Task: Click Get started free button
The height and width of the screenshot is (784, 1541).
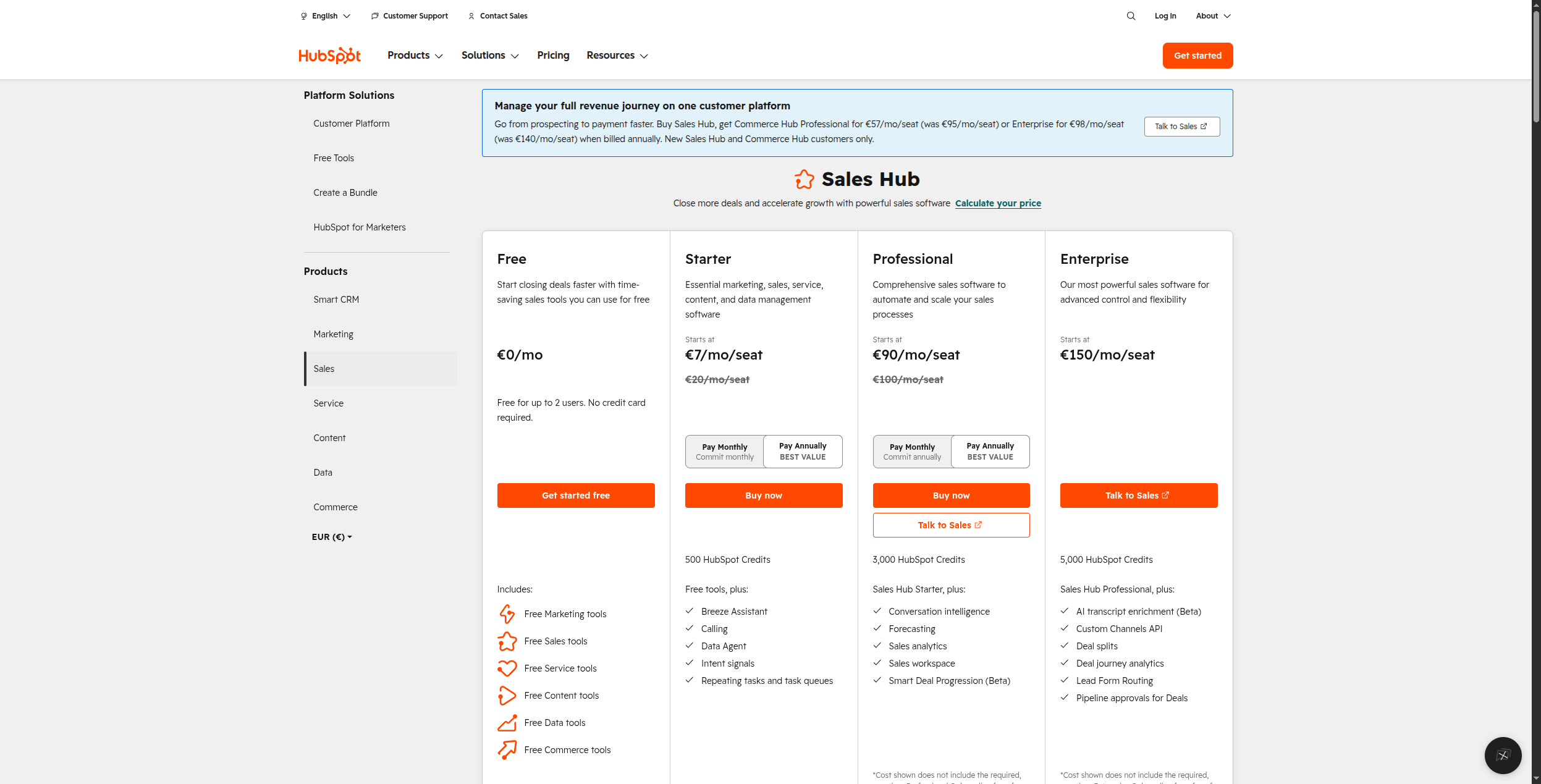Action: point(576,495)
